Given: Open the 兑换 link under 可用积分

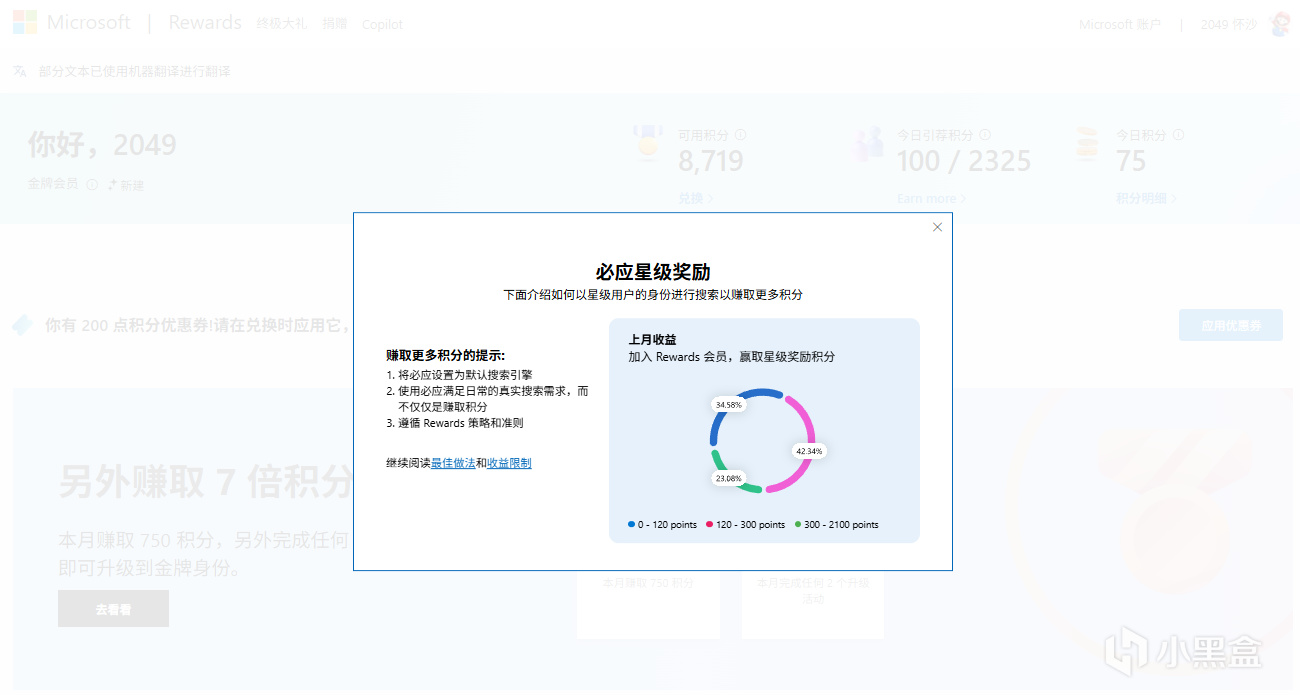Looking at the screenshot, I should pyautogui.click(x=696, y=198).
